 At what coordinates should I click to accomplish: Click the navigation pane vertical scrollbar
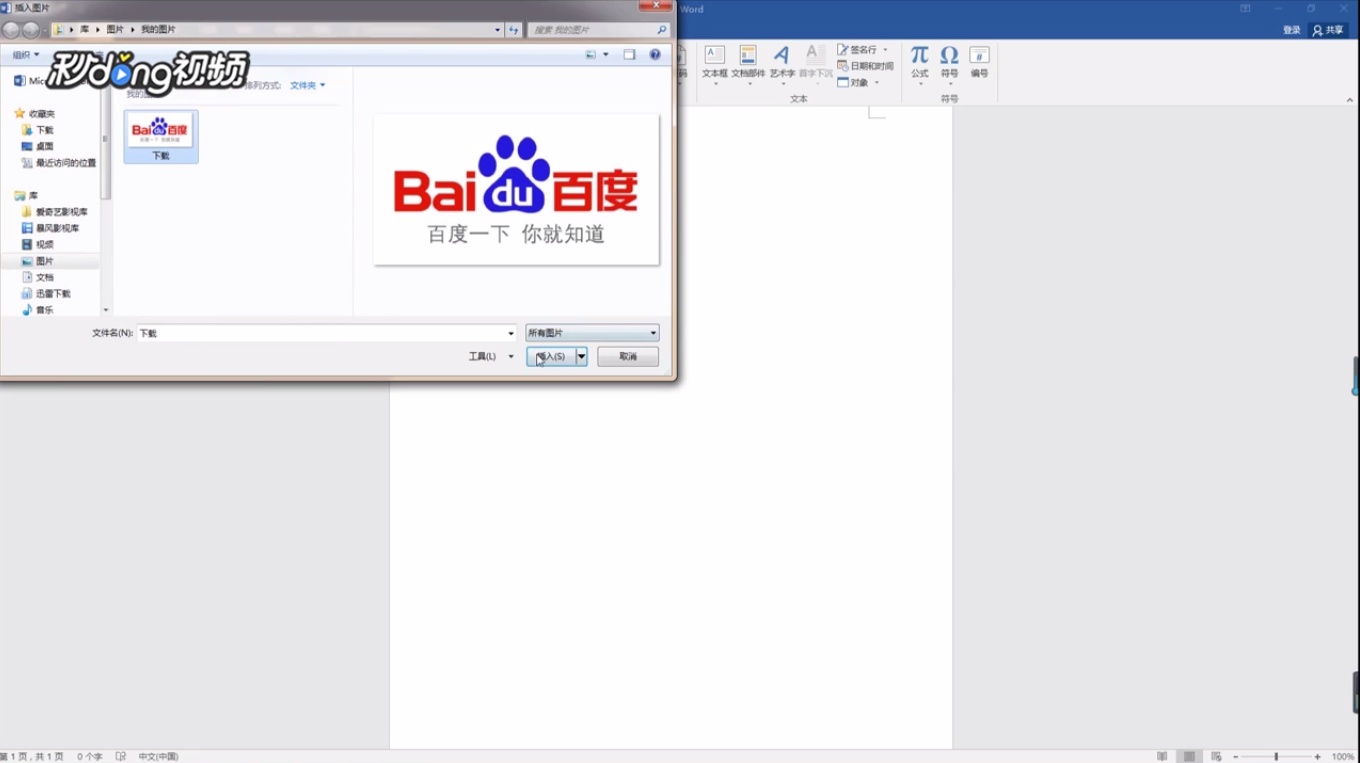pos(105,140)
